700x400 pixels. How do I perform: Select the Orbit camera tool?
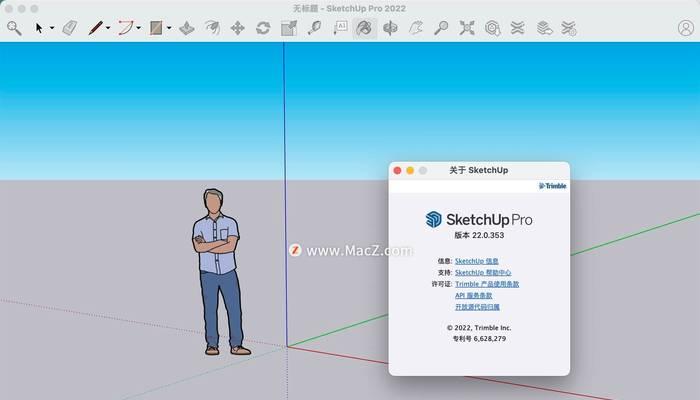point(390,28)
